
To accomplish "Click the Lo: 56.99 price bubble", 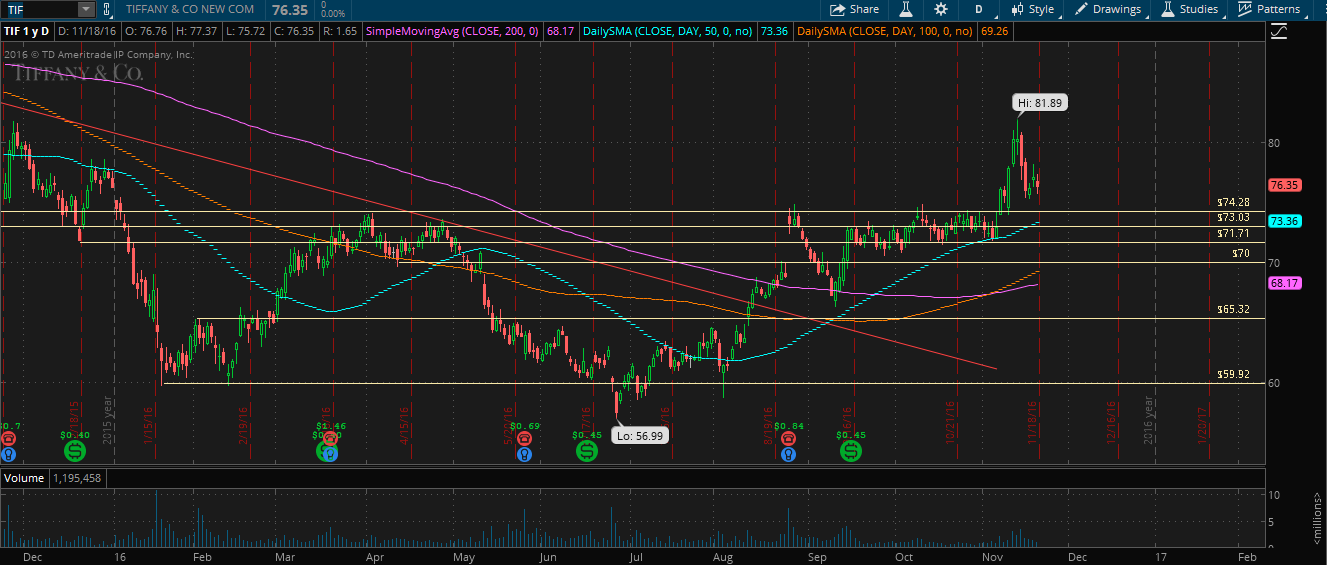I will (x=640, y=435).
